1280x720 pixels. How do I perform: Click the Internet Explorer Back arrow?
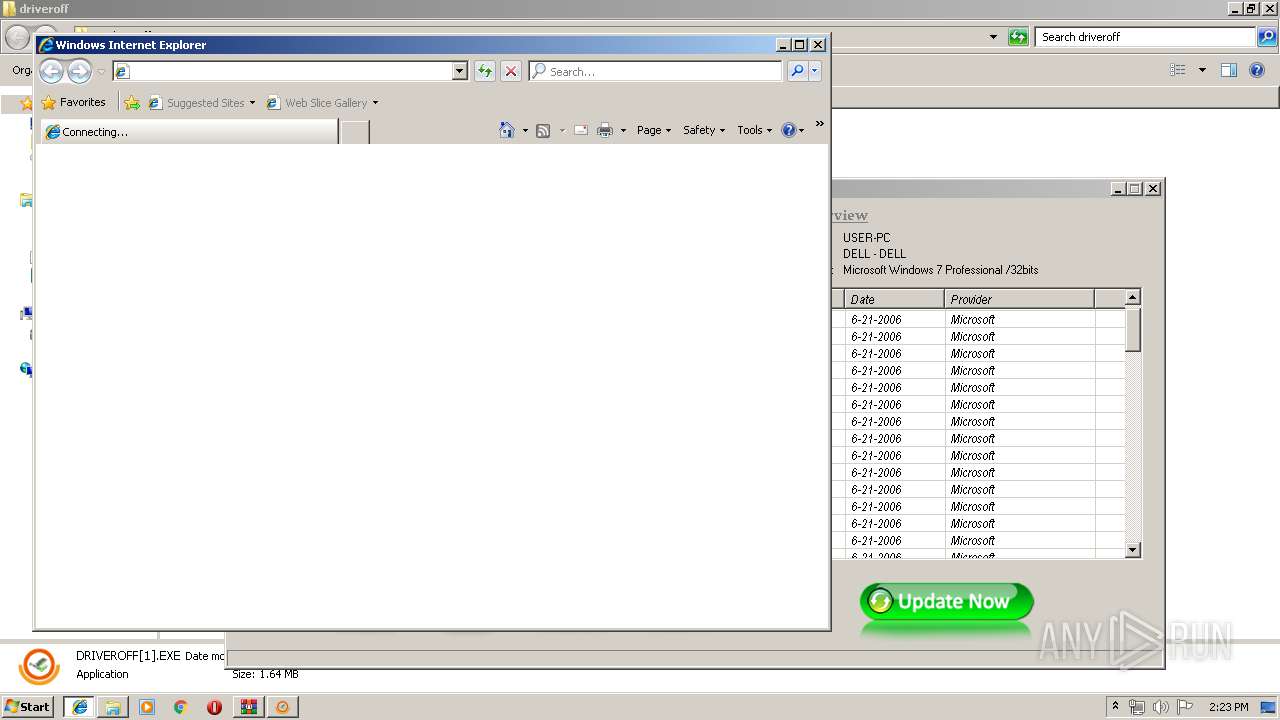point(51,71)
